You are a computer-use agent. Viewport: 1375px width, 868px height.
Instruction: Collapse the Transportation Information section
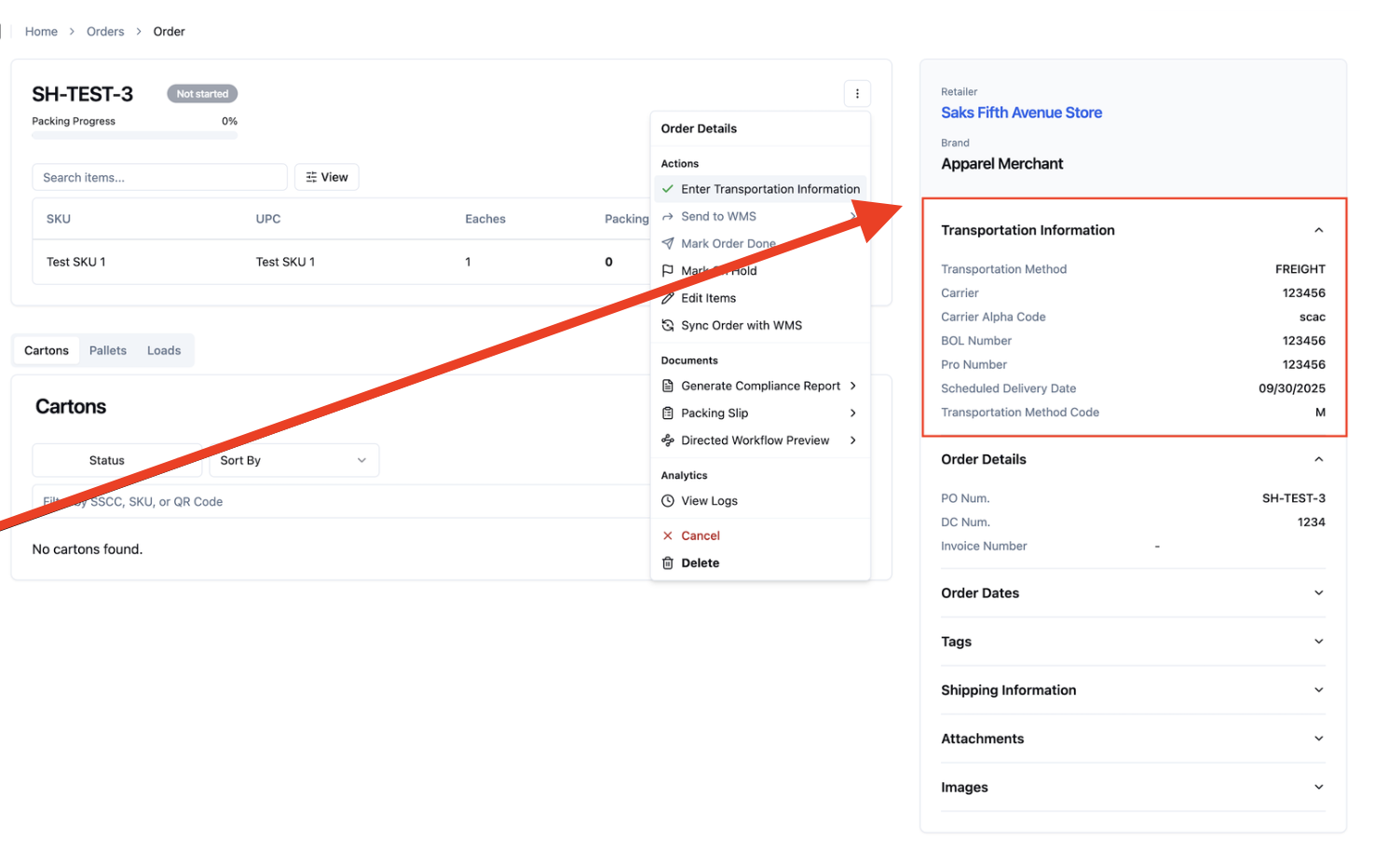pyautogui.click(x=1318, y=230)
